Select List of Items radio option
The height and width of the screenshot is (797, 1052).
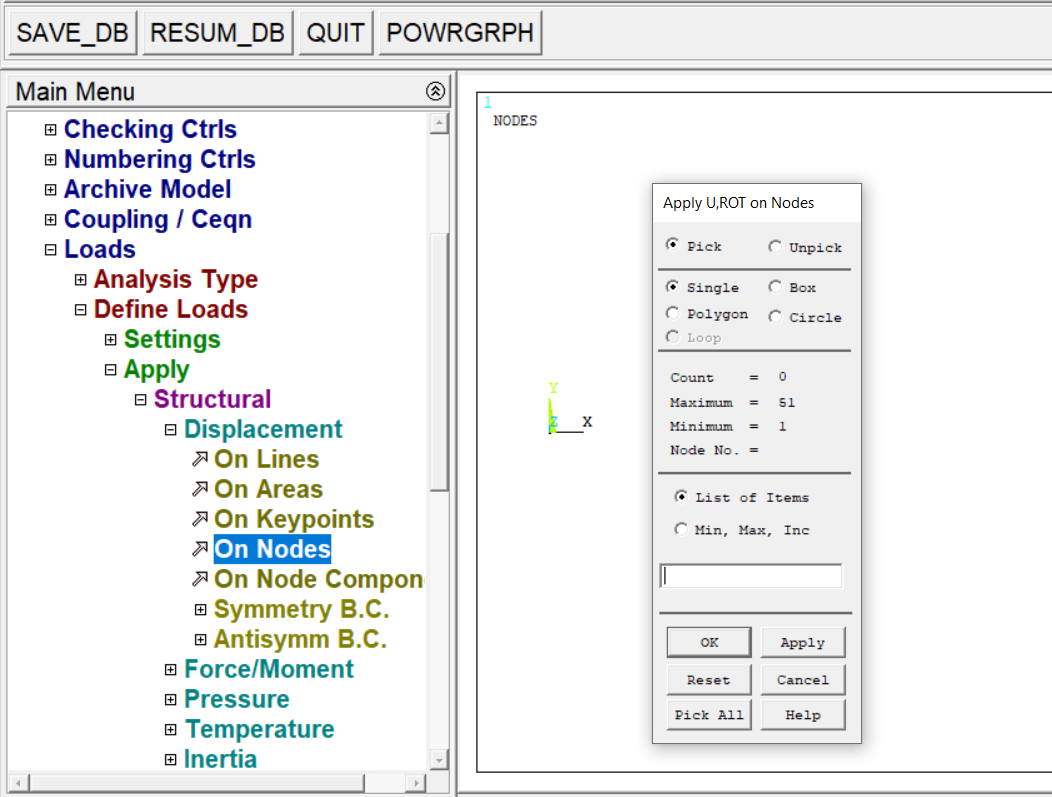point(681,496)
